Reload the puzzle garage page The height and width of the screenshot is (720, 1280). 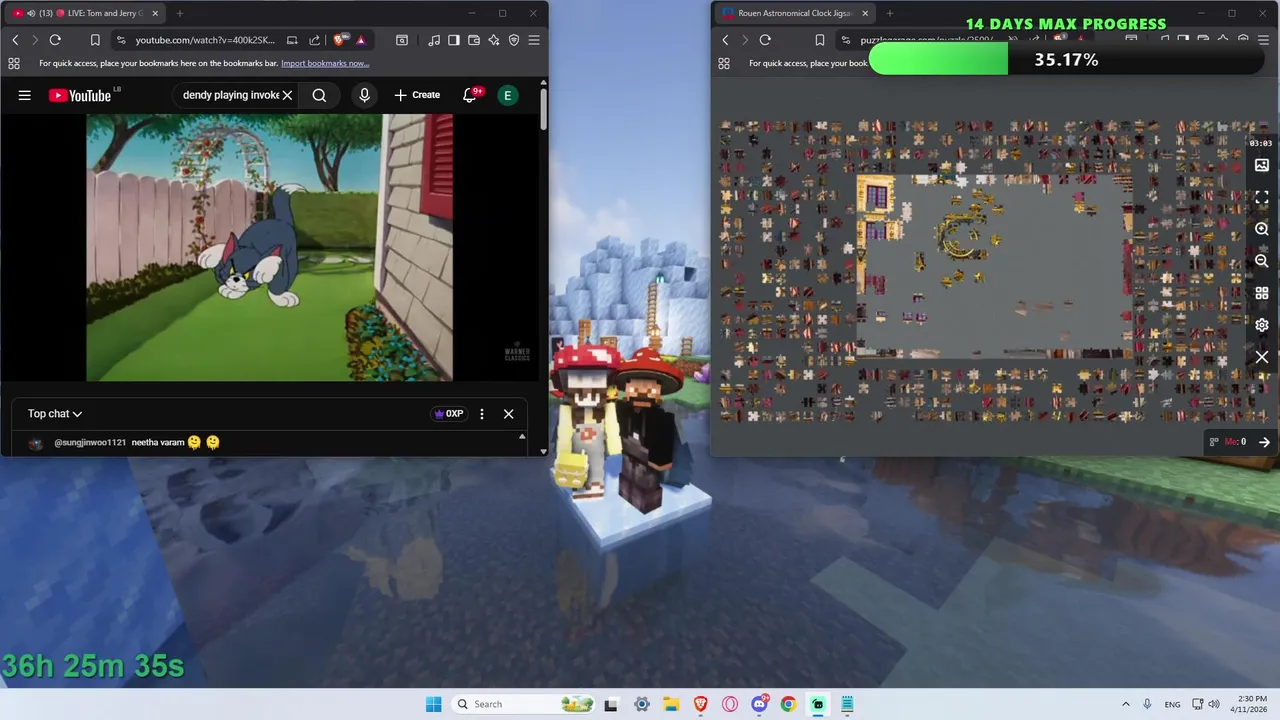coord(765,40)
